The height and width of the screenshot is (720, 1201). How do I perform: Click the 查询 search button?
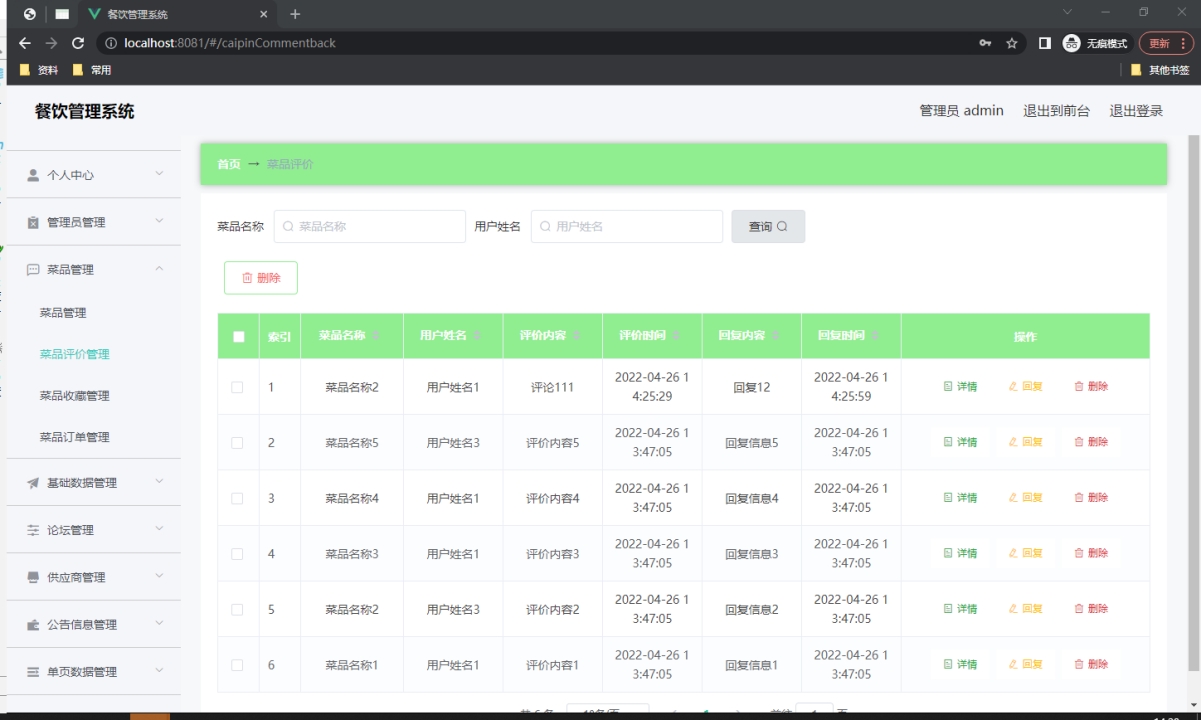pyautogui.click(x=768, y=226)
